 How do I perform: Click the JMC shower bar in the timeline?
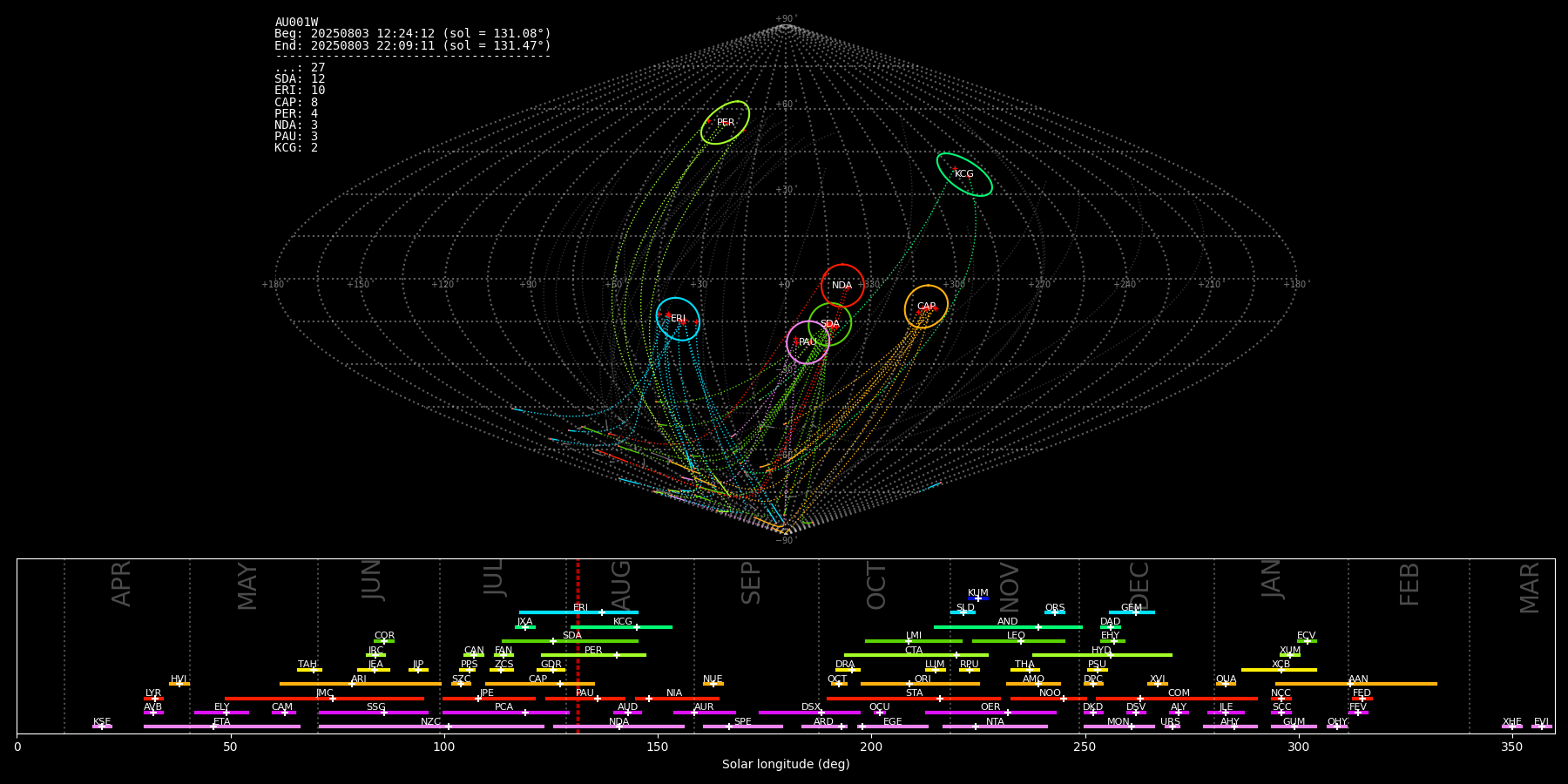coord(325,699)
